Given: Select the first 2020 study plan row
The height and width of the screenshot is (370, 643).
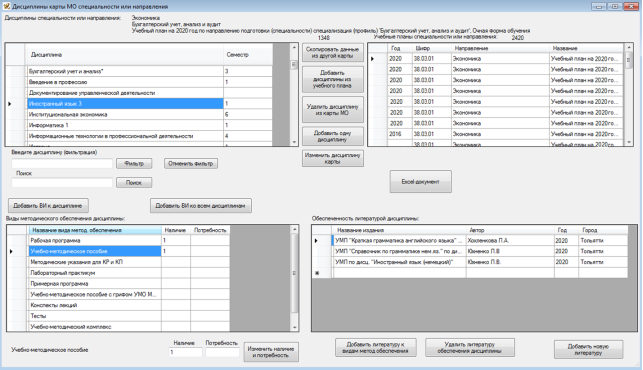Looking at the screenshot, I should pyautogui.click(x=495, y=59).
